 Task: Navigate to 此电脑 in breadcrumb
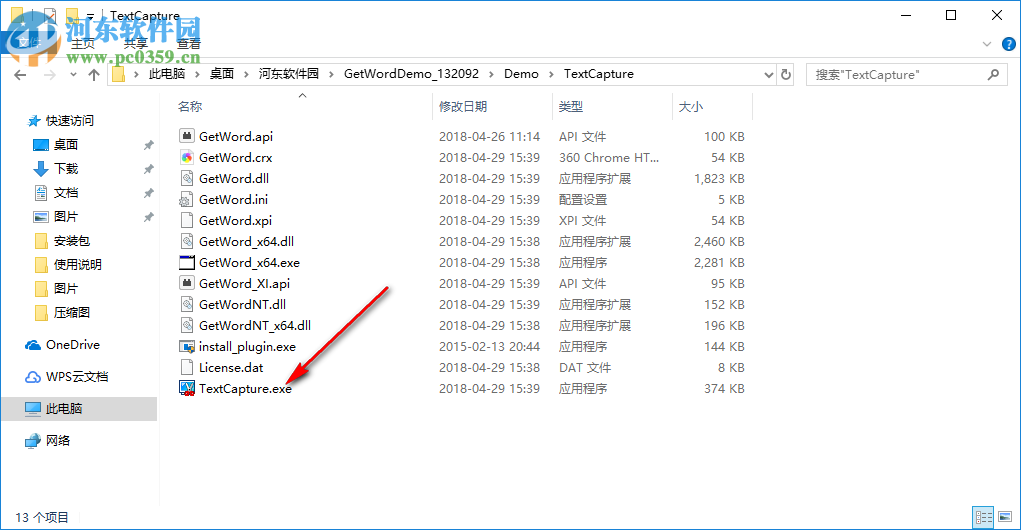pos(167,74)
